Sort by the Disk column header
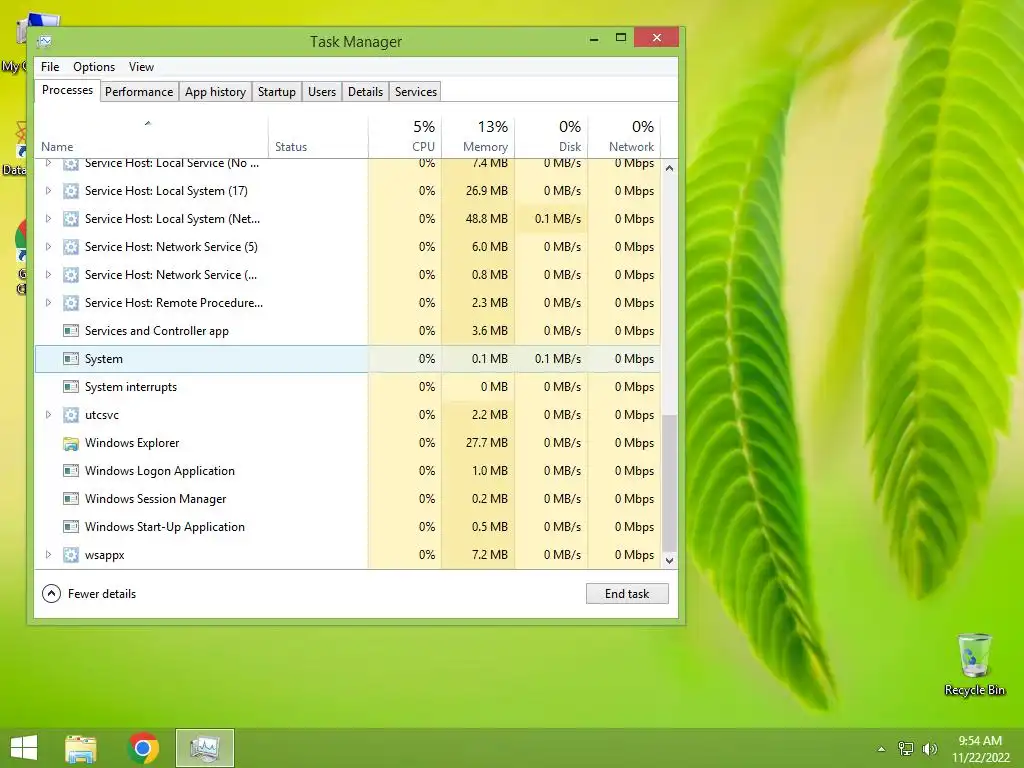 (551, 137)
